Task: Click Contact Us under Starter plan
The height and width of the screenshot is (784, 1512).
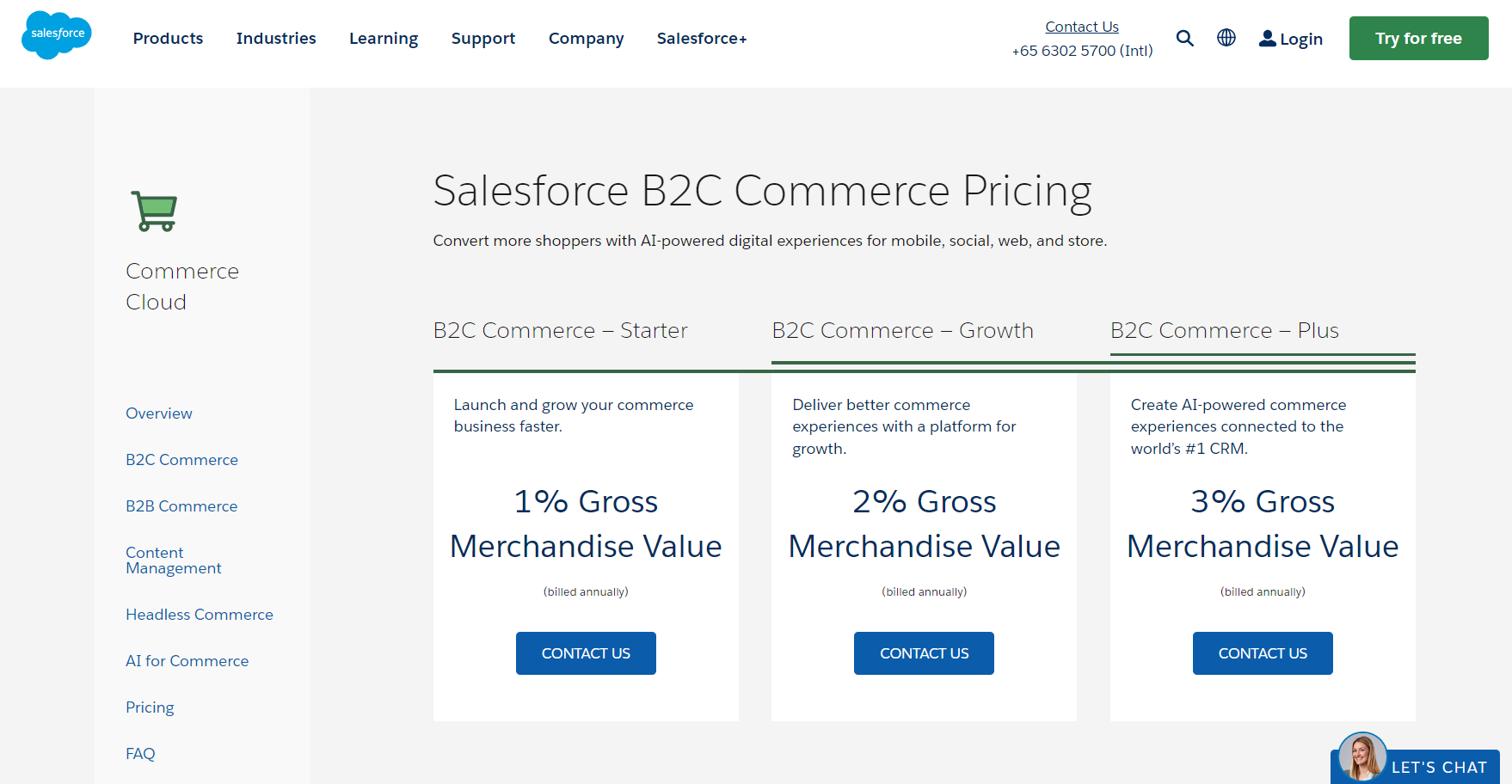Action: pyautogui.click(x=586, y=653)
